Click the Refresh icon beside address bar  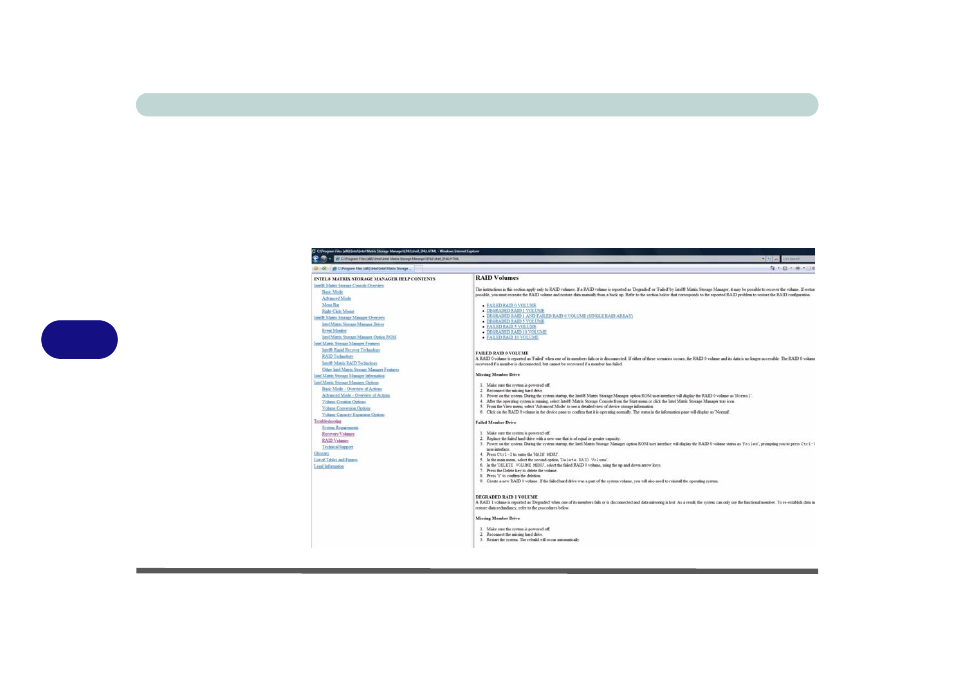(769, 259)
